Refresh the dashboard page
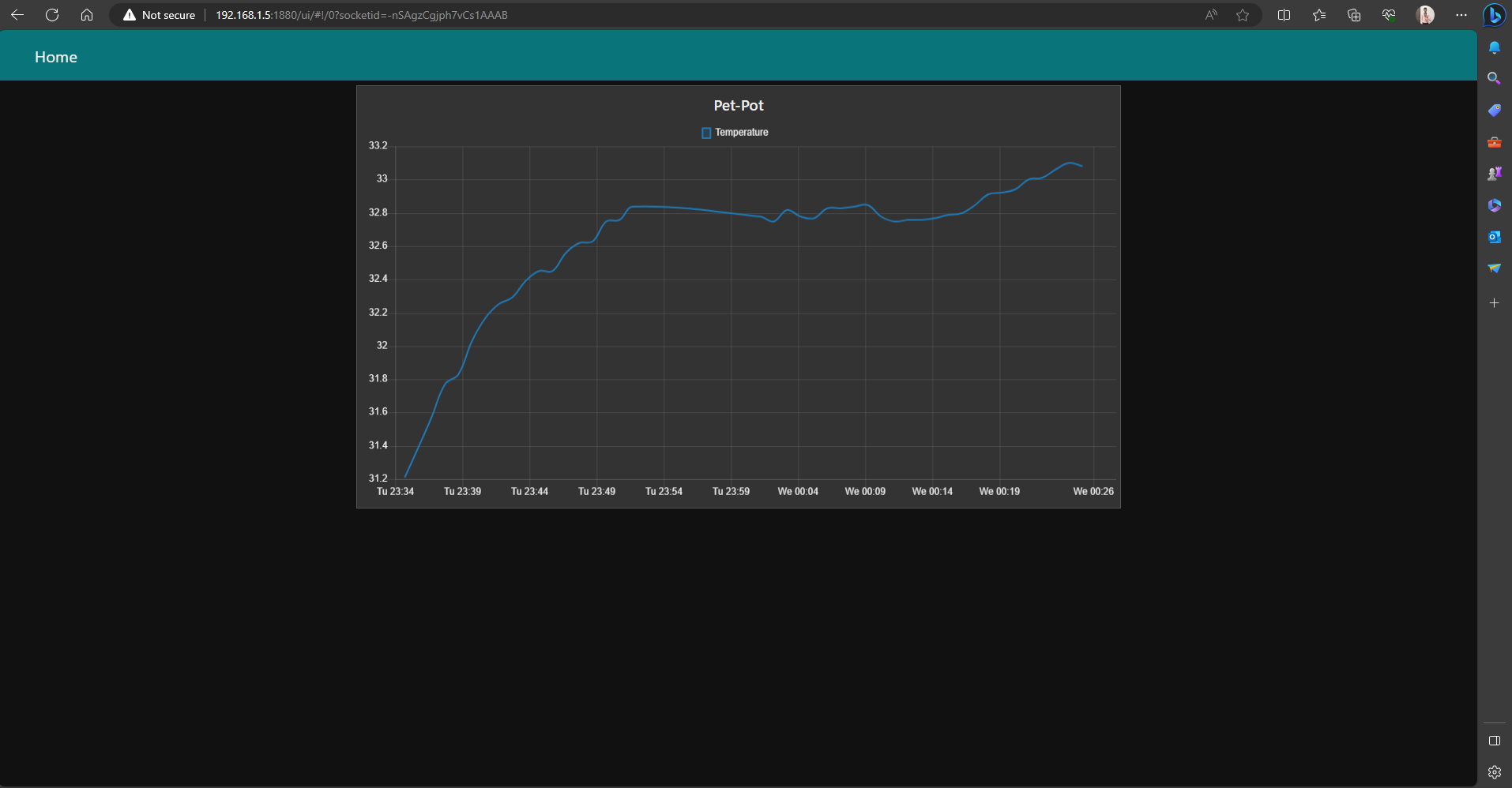 52,14
